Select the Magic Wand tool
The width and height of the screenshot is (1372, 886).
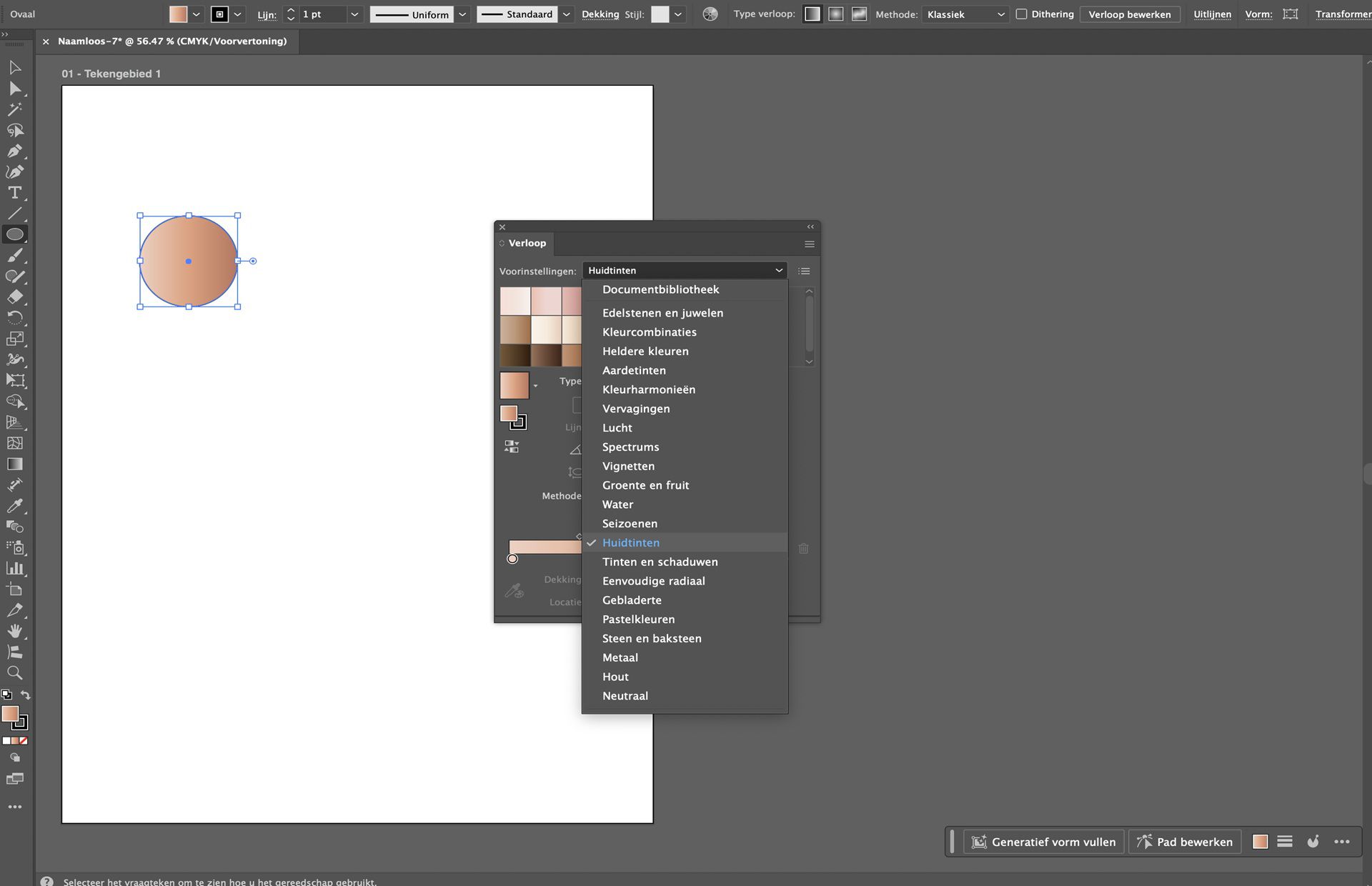point(14,109)
